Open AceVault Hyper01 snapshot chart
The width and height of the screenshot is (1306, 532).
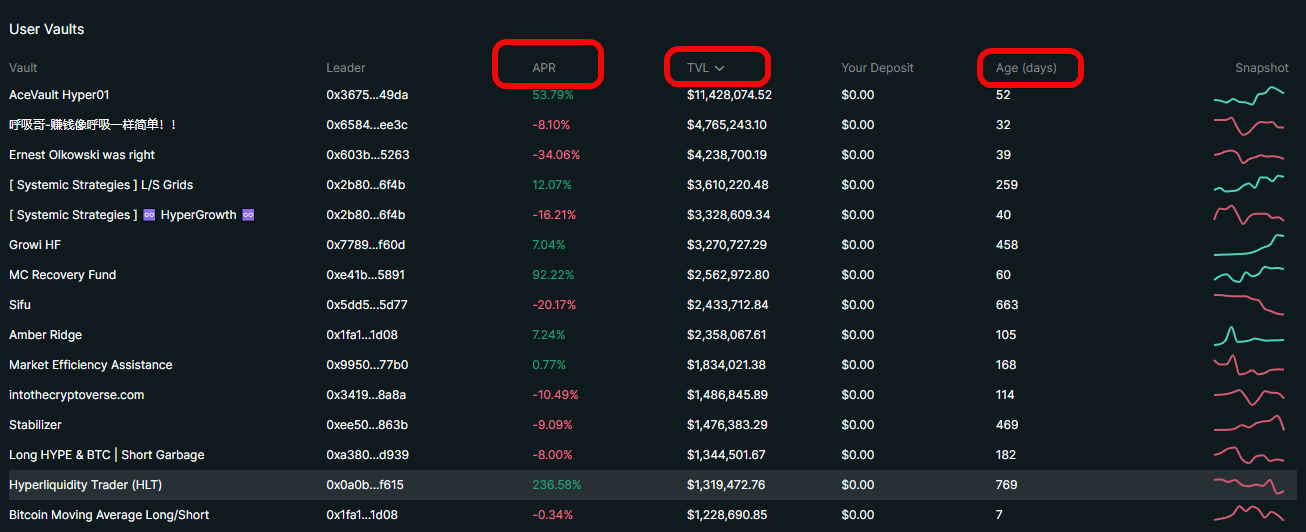coord(1249,96)
